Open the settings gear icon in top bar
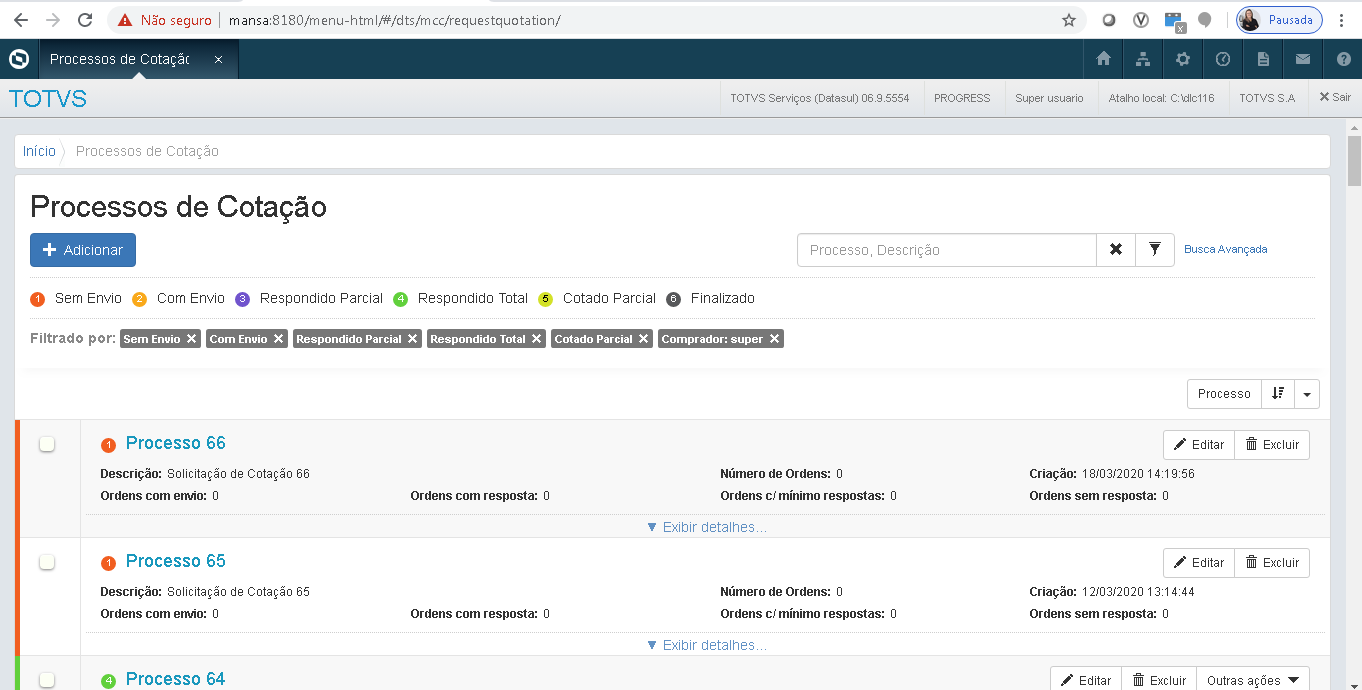Viewport: 1362px width, 690px height. click(x=1183, y=59)
